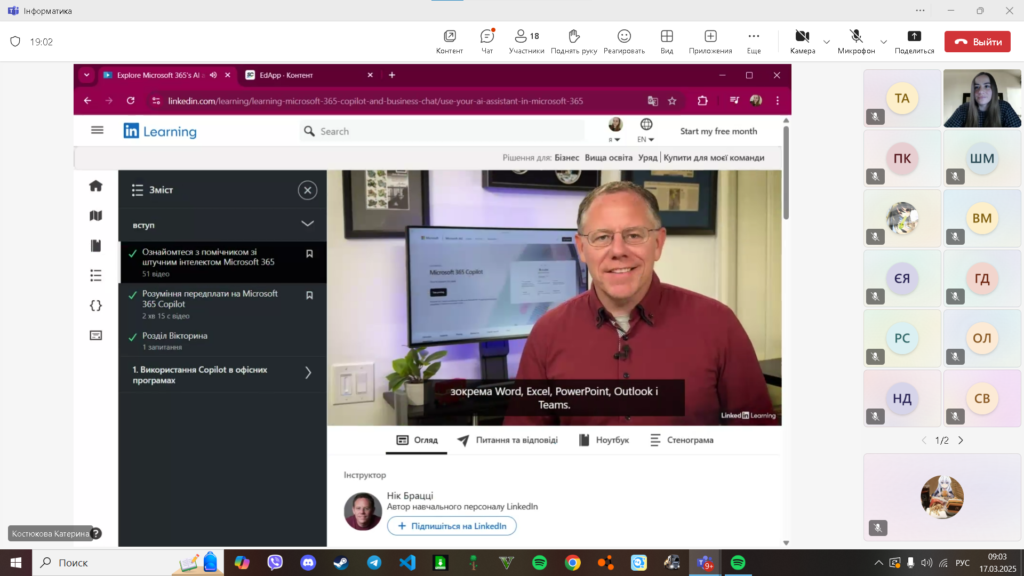Open the Windows Start menu

[16, 562]
